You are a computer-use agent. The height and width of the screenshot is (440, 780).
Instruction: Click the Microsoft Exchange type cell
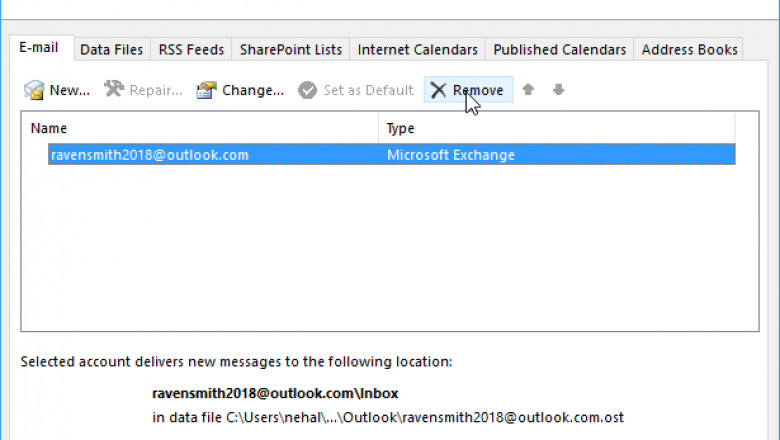click(451, 155)
